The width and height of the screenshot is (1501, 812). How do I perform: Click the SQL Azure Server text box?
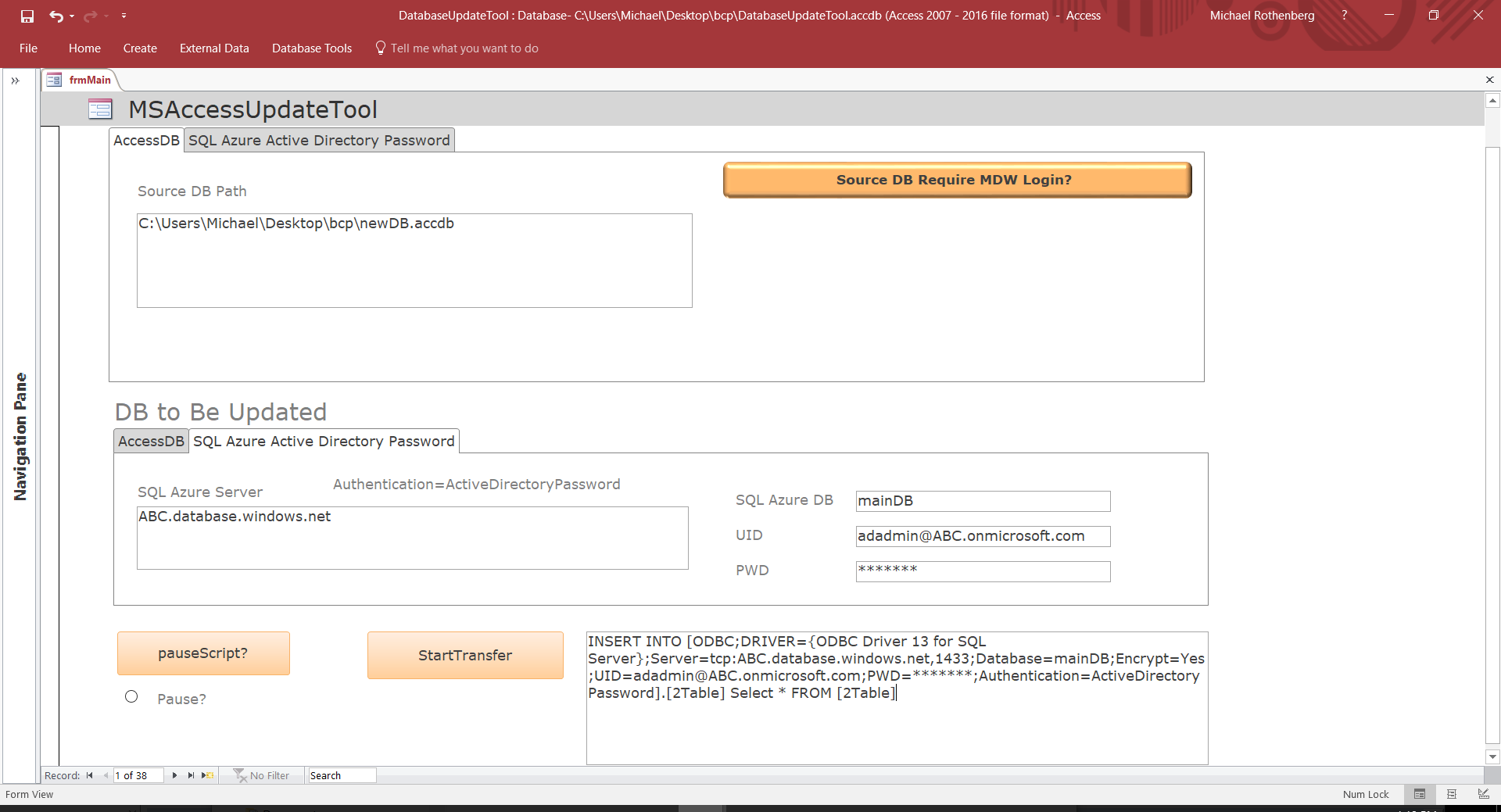click(413, 538)
